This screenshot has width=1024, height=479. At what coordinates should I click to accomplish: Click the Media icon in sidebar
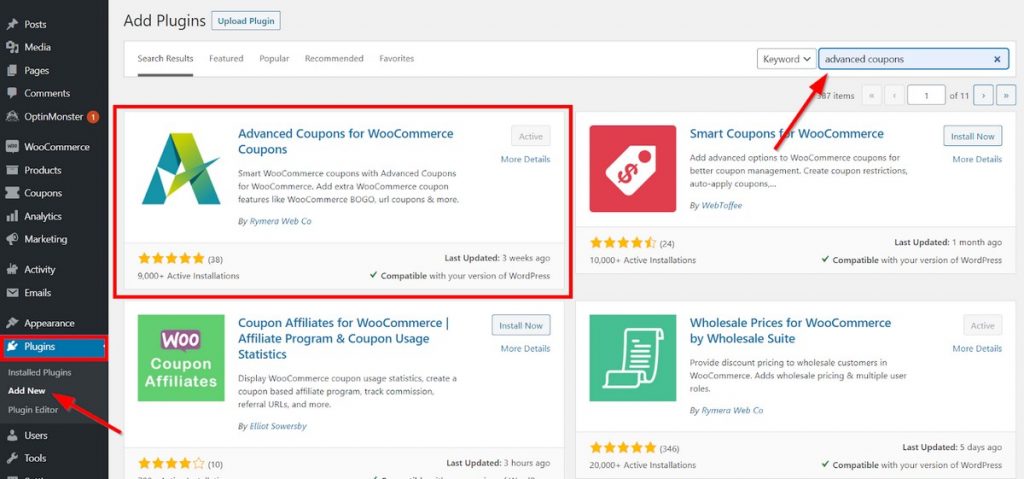click(x=12, y=47)
